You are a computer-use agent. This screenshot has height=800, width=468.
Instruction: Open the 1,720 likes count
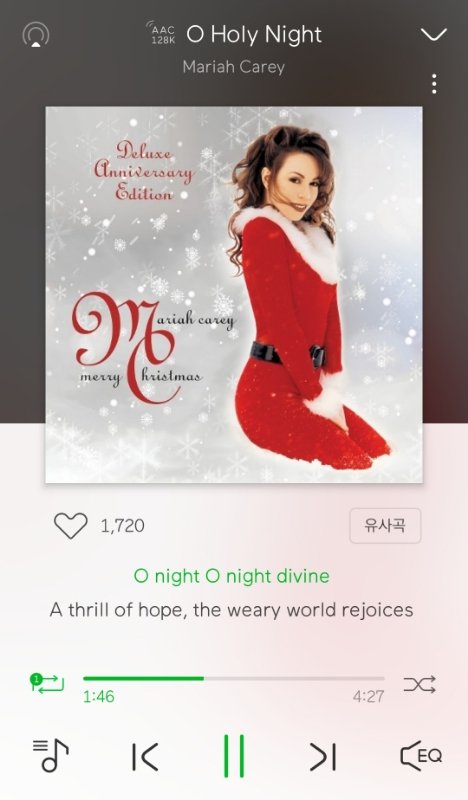point(122,526)
